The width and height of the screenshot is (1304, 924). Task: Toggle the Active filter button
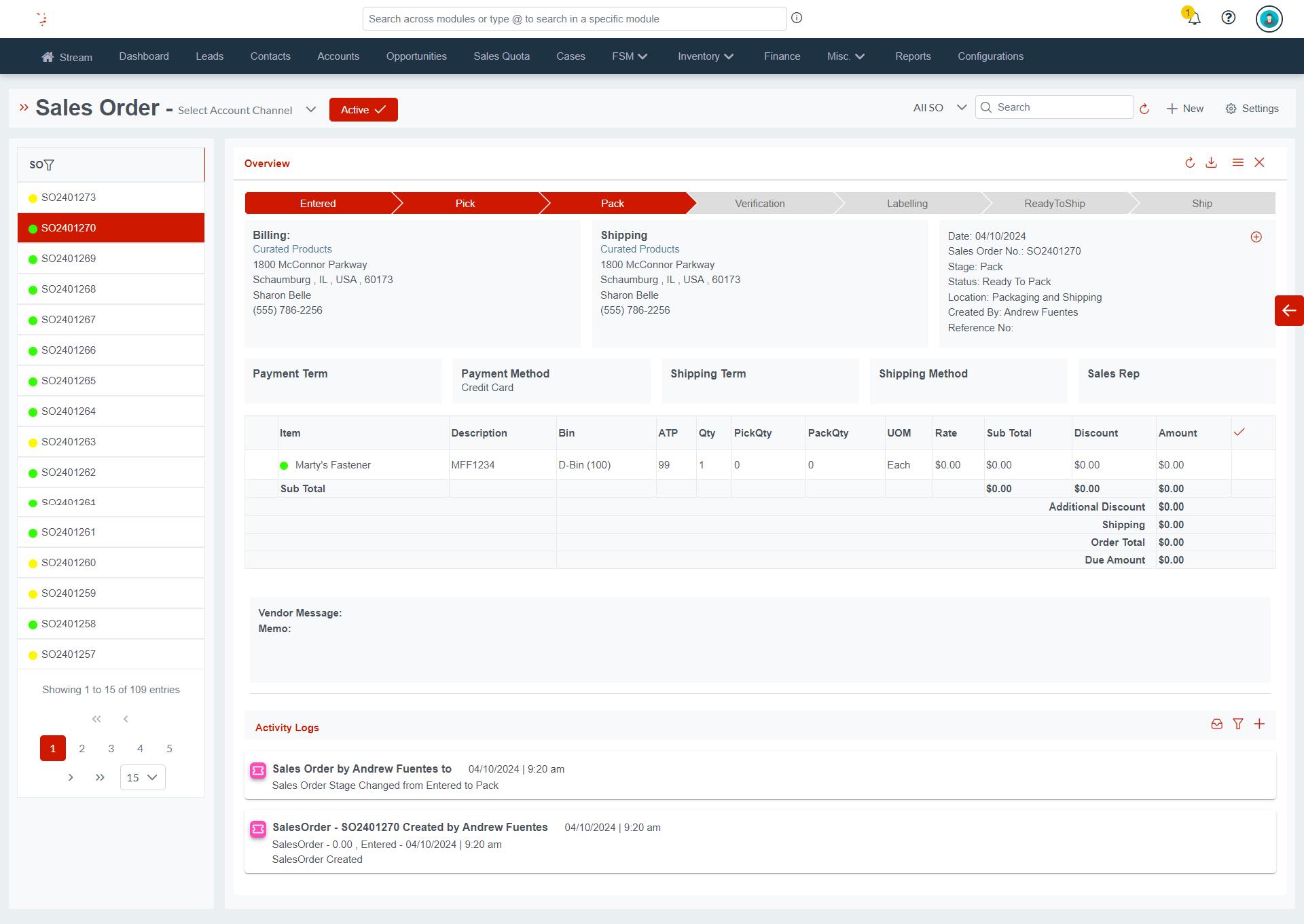click(x=363, y=109)
